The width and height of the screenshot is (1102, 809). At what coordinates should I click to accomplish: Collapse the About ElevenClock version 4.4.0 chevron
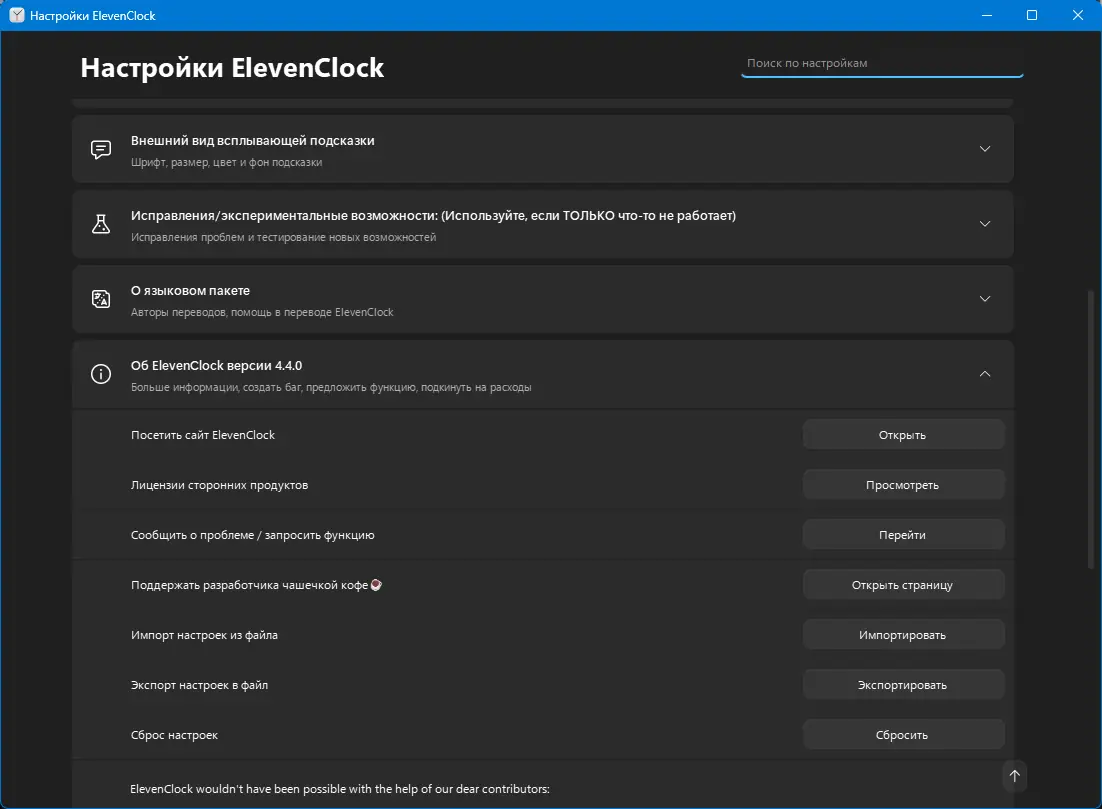click(985, 374)
